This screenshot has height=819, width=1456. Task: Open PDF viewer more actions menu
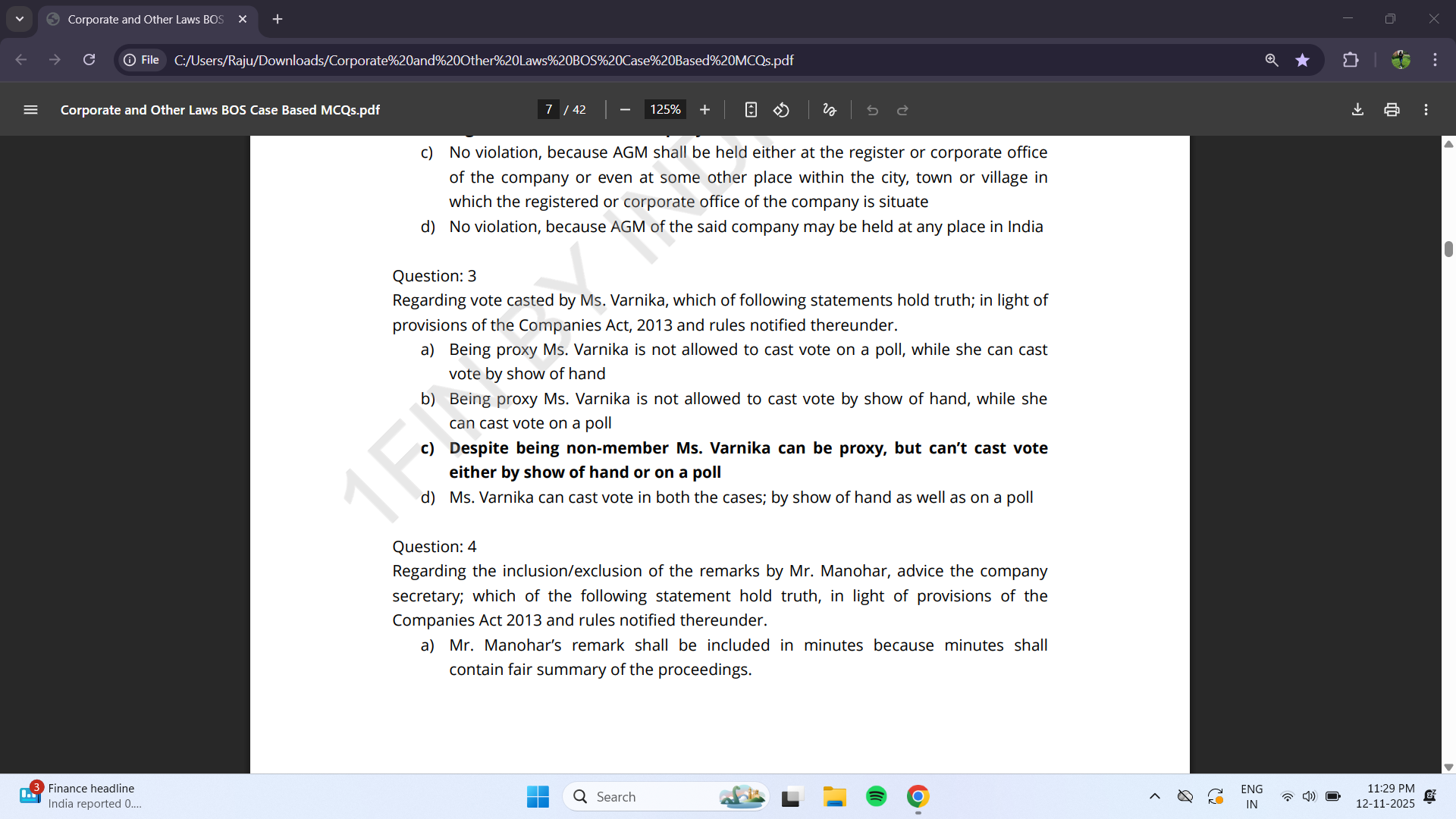click(1426, 110)
